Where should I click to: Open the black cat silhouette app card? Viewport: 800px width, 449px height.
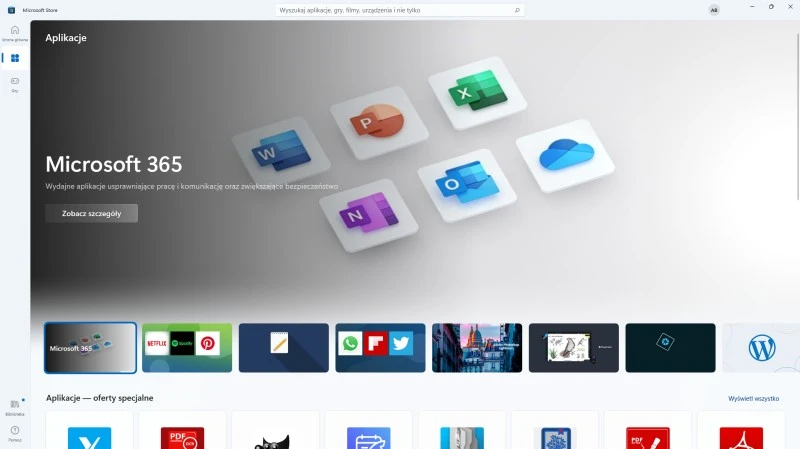pyautogui.click(x=276, y=431)
